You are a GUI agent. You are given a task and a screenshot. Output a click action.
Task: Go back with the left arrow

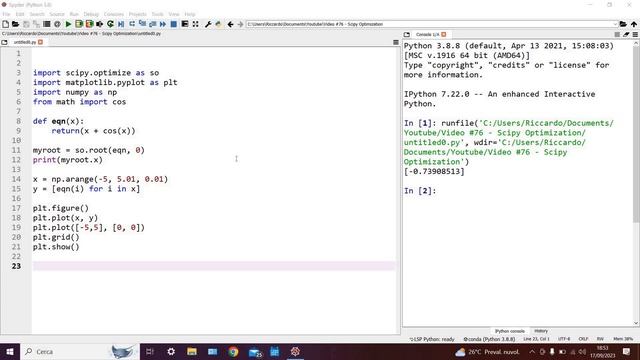(x=230, y=24)
